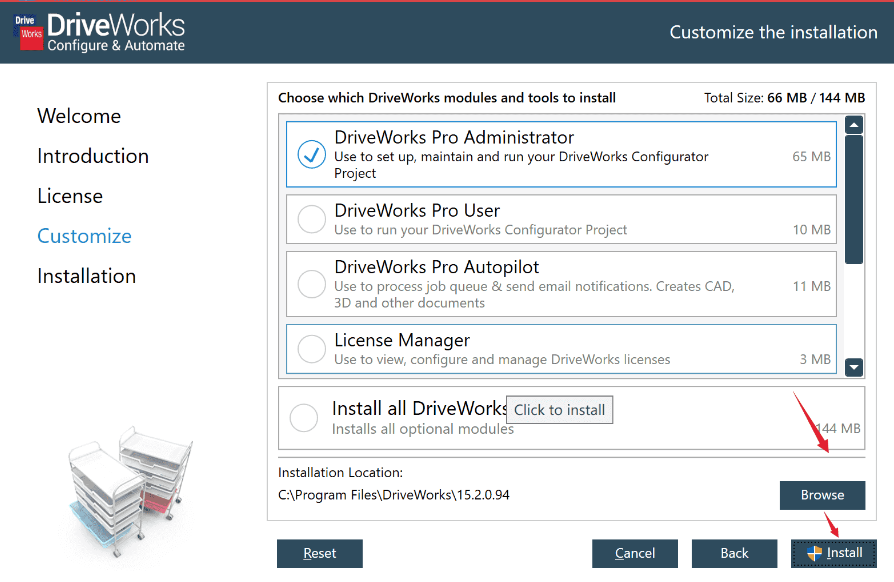The width and height of the screenshot is (894, 582).
Task: Click the scrollbar down arrow
Action: [x=853, y=367]
